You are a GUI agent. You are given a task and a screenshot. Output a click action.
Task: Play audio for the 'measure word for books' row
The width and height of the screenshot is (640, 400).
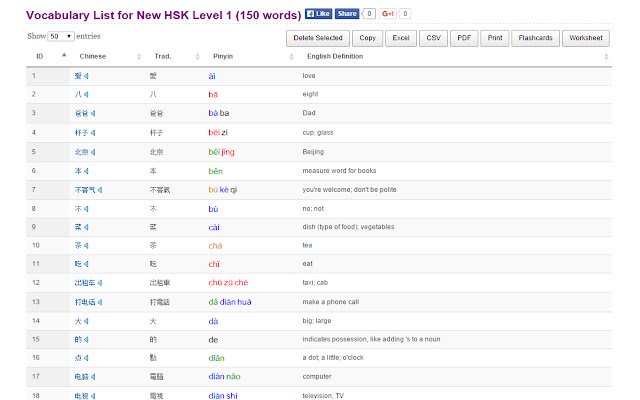coord(86,171)
